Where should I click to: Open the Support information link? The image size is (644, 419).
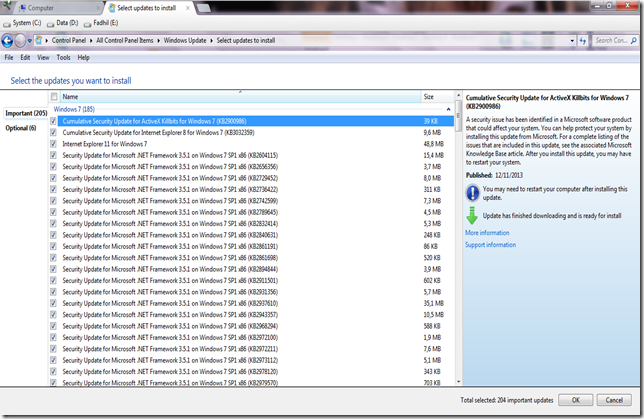point(490,245)
